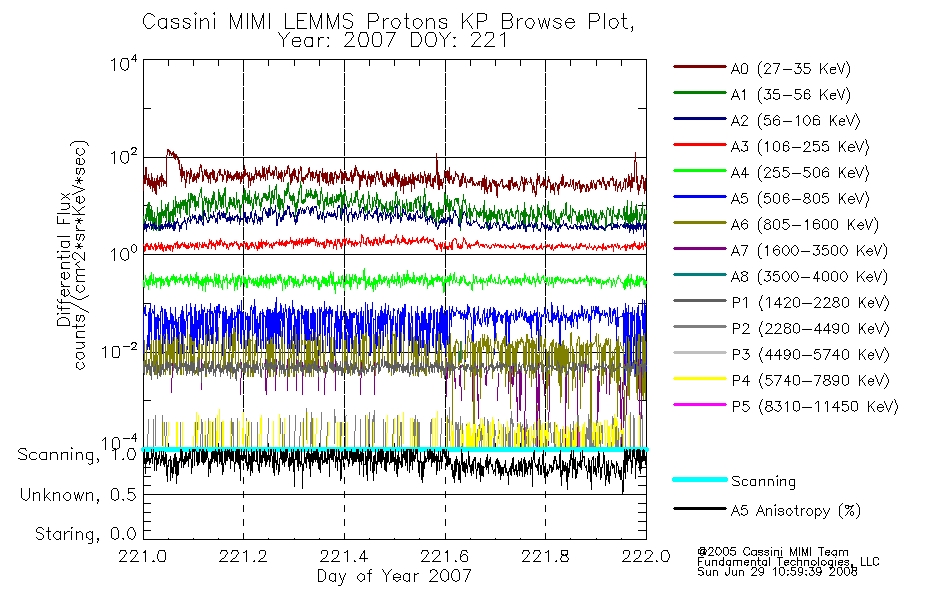Click the P1 (1420-2280 KeV) legend label

810,303
